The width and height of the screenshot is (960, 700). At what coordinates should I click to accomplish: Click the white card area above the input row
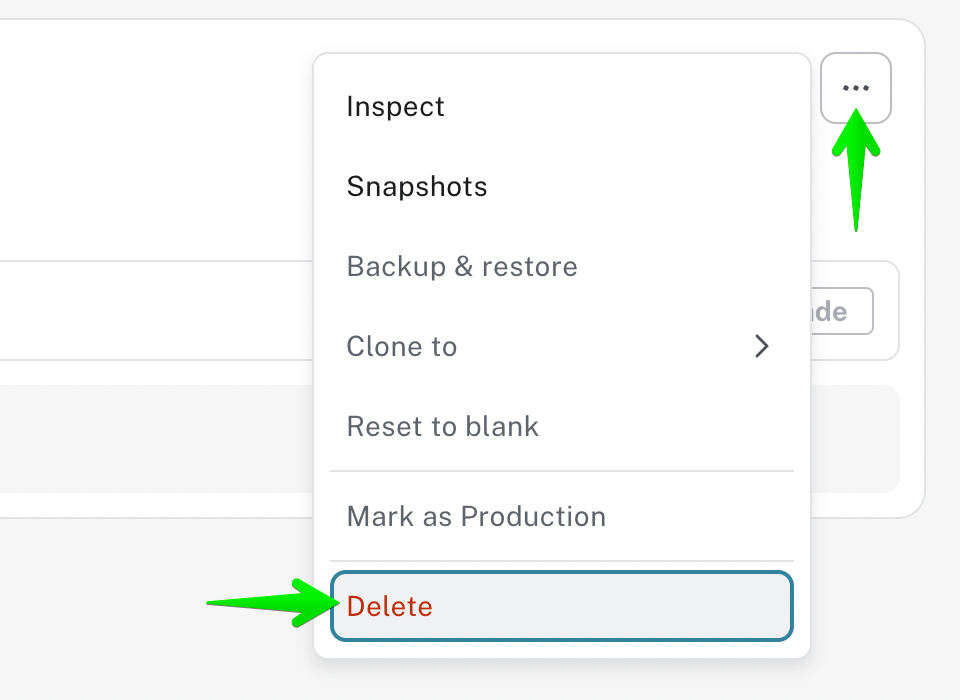[x=150, y=140]
